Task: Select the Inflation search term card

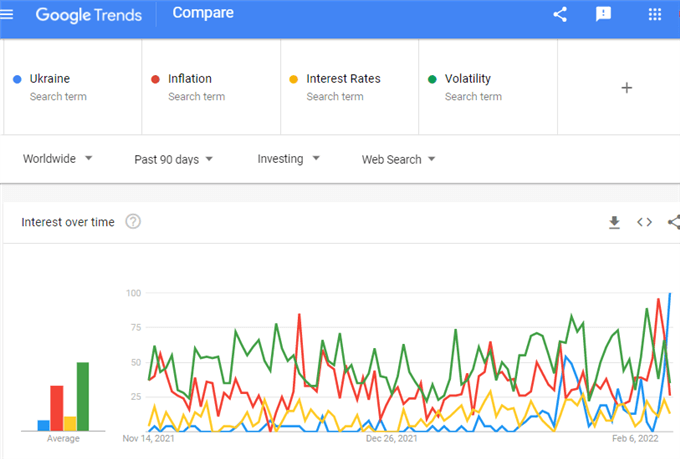Action: (x=211, y=87)
